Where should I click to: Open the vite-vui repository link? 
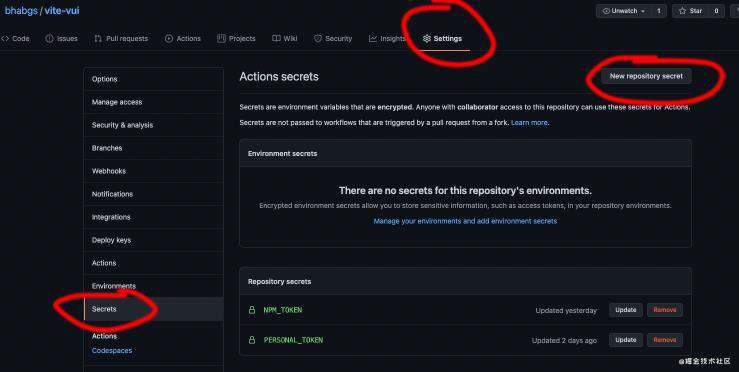(x=62, y=10)
